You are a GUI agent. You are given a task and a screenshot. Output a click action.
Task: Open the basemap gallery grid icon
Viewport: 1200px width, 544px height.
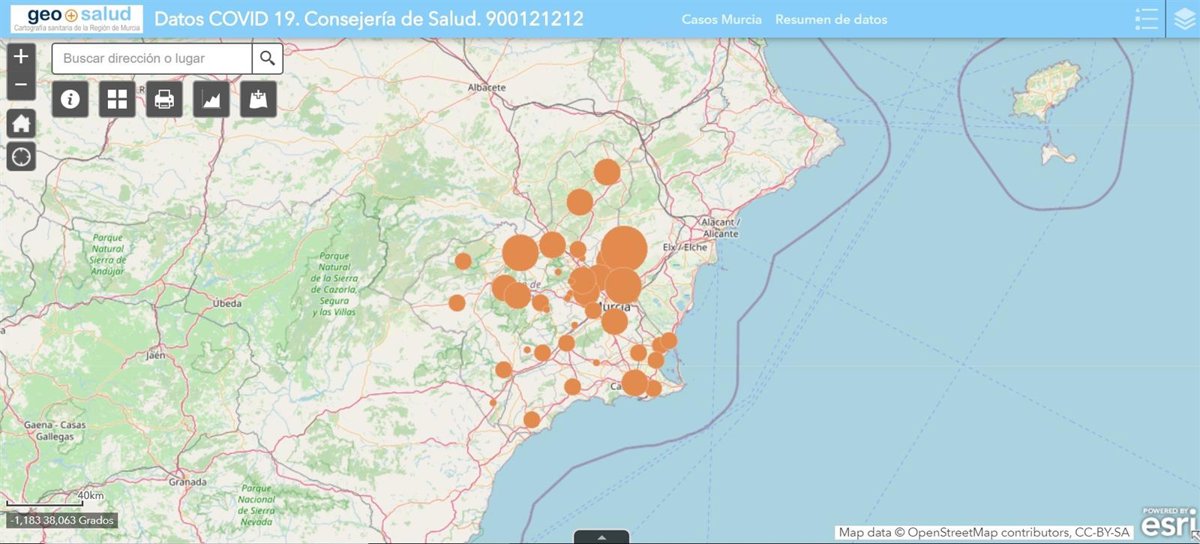pos(118,99)
